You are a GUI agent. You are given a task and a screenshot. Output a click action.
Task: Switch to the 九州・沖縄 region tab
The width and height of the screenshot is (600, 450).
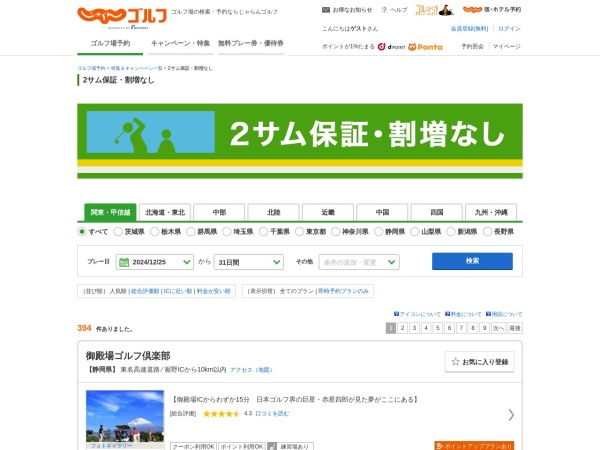(491, 212)
